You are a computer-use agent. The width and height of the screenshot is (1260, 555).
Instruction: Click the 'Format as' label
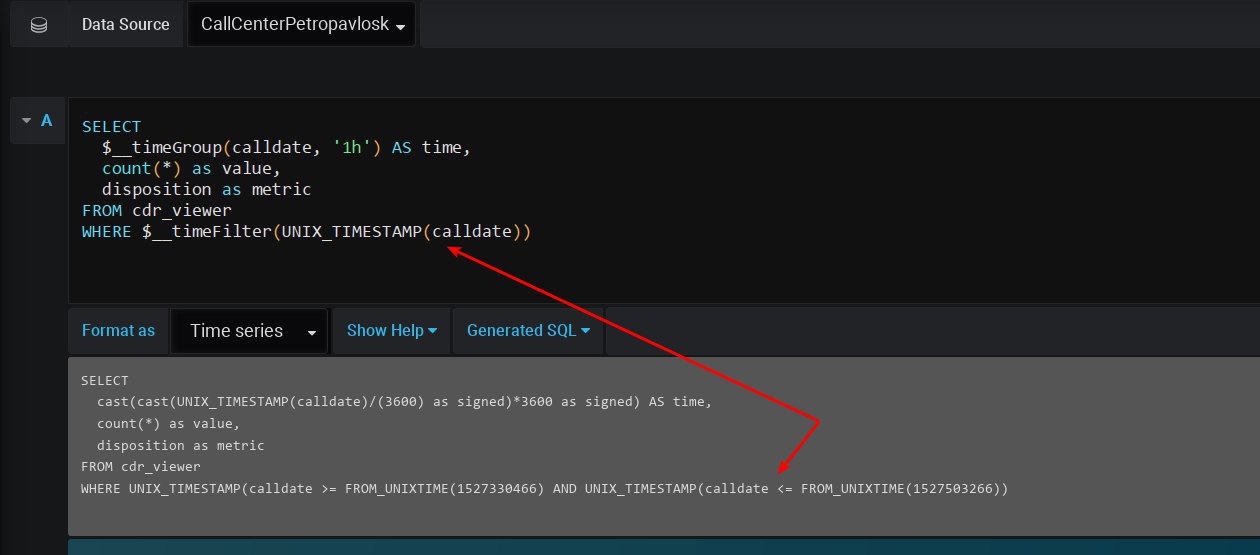(118, 331)
